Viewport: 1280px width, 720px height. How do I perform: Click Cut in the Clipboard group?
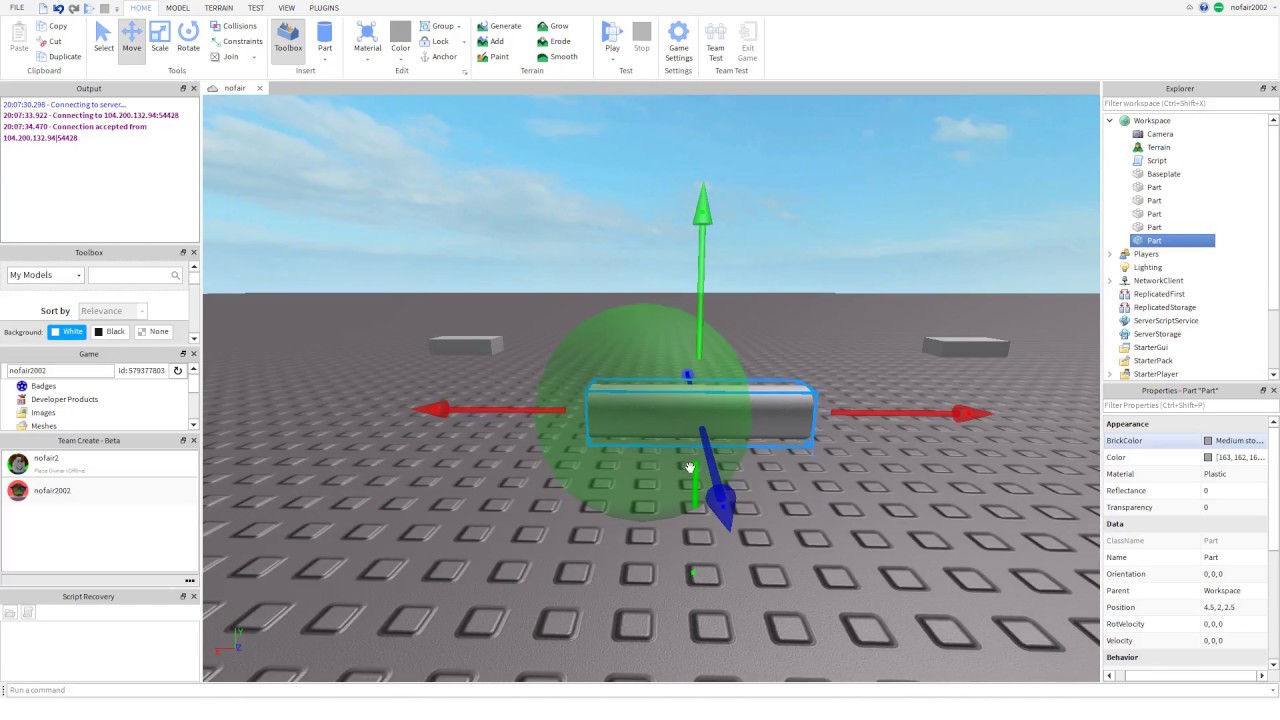click(48, 41)
